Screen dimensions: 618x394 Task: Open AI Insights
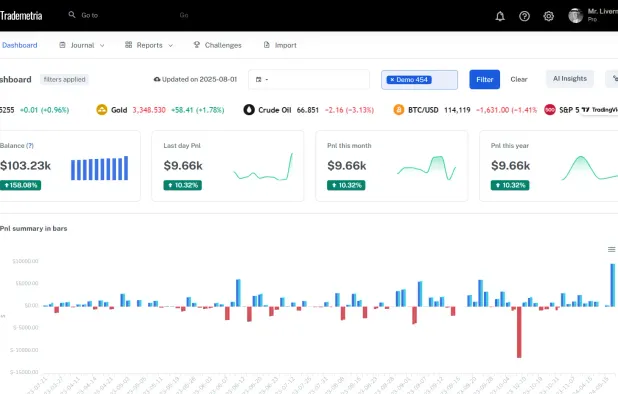[x=570, y=79]
